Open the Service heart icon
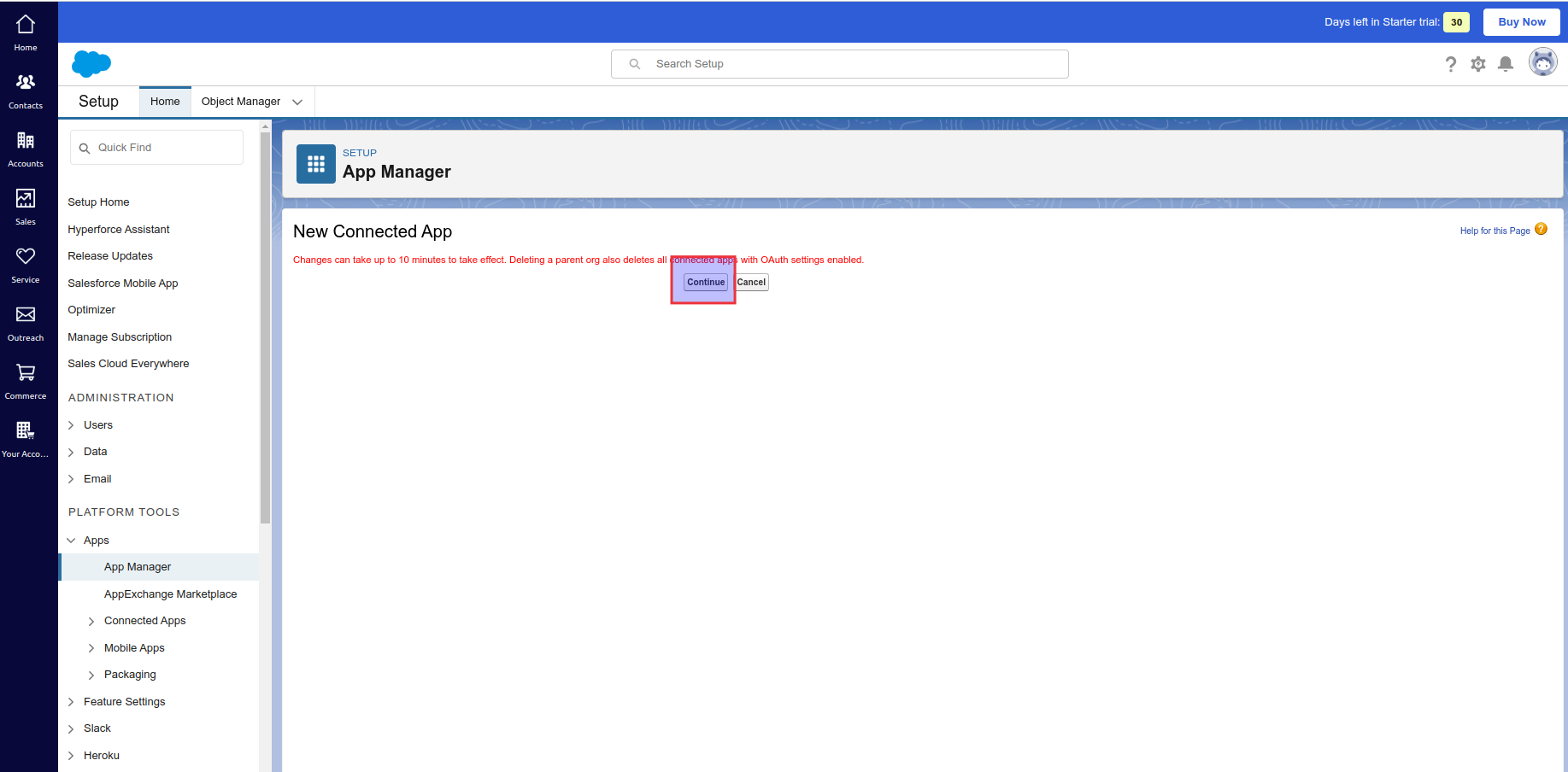Image resolution: width=1568 pixels, height=772 pixels. (26, 256)
